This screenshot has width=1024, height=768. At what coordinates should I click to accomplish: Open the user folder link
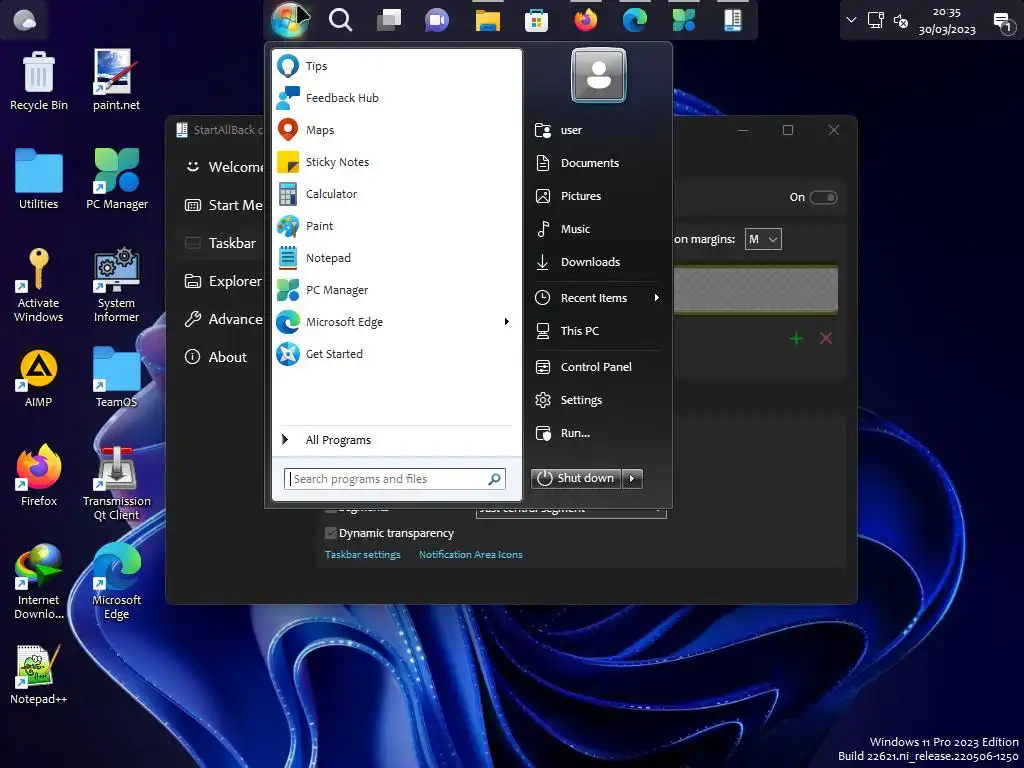[x=596, y=130]
